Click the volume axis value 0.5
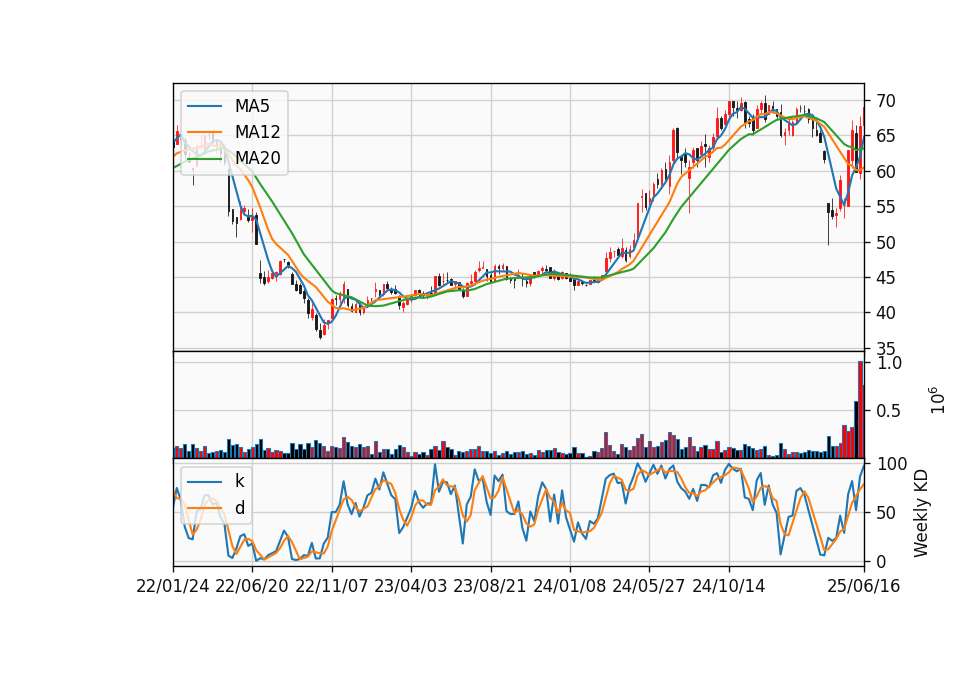960x690 pixels. pos(890,411)
